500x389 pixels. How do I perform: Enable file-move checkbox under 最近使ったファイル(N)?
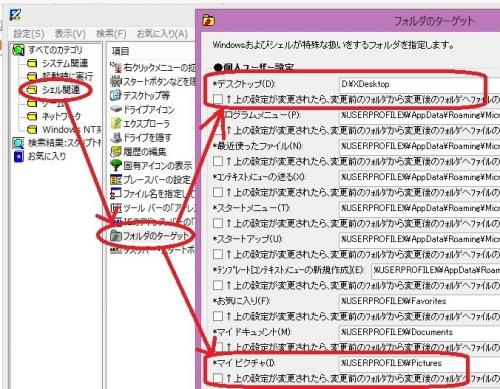click(218, 161)
